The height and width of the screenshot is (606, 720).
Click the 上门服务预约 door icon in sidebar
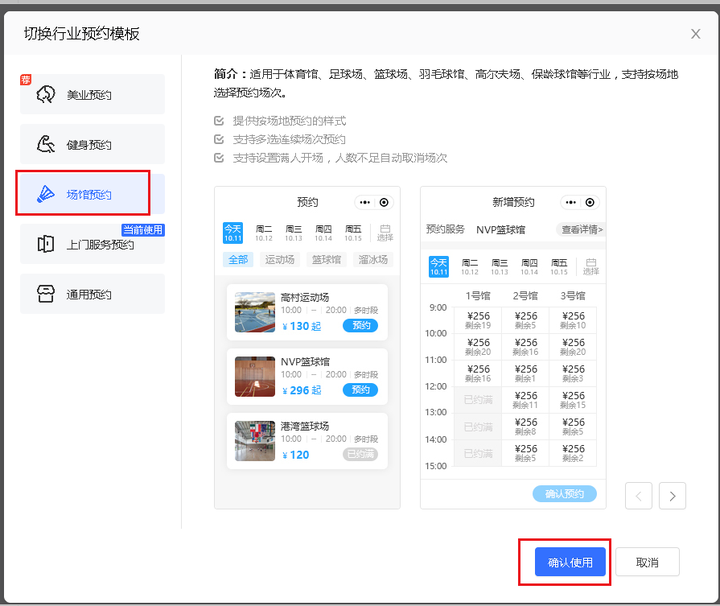[46, 244]
